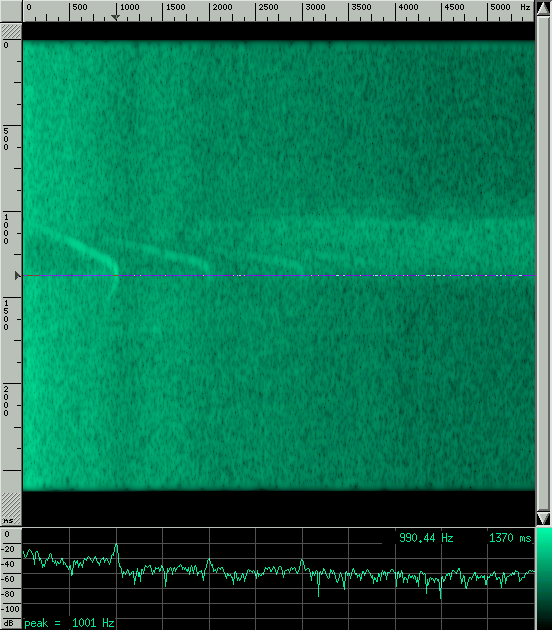Click the 3500 Hz label on frequency ruler
552x630 pixels.
pos(361,7)
